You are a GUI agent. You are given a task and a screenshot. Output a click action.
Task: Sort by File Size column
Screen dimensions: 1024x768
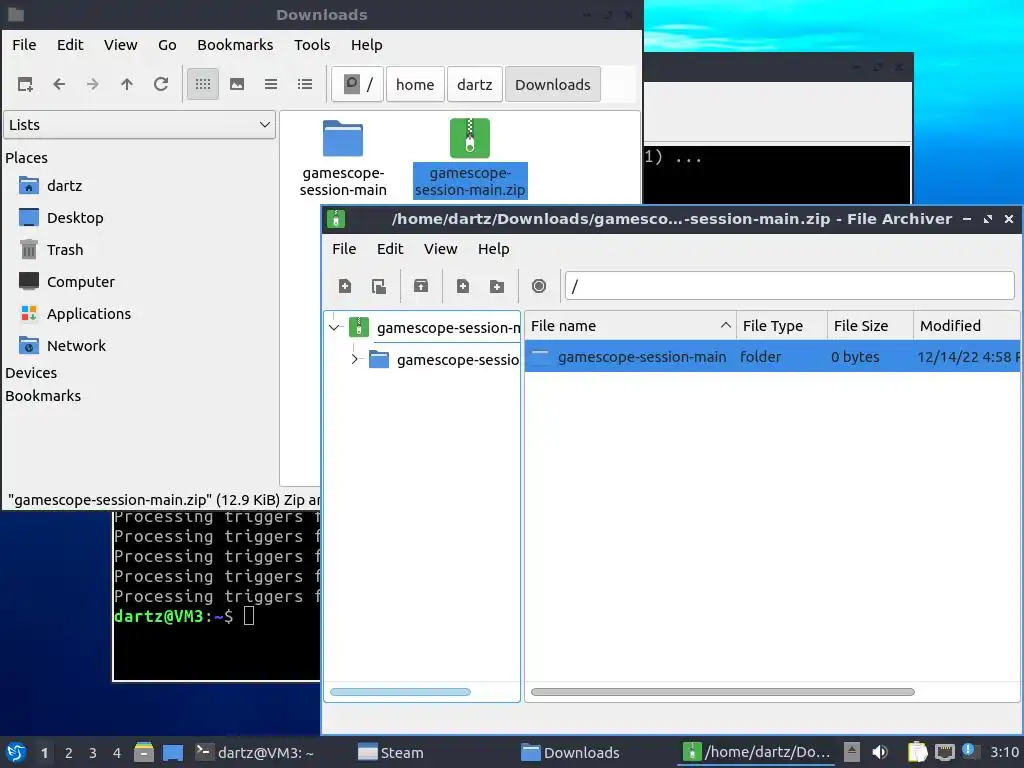coord(871,326)
